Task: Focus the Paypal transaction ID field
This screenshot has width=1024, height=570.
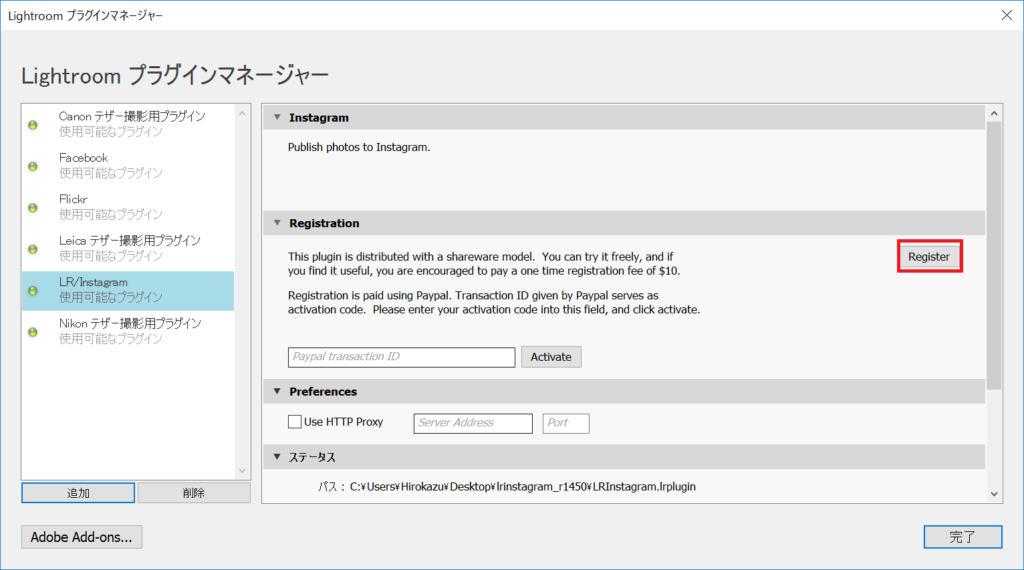Action: tap(401, 357)
